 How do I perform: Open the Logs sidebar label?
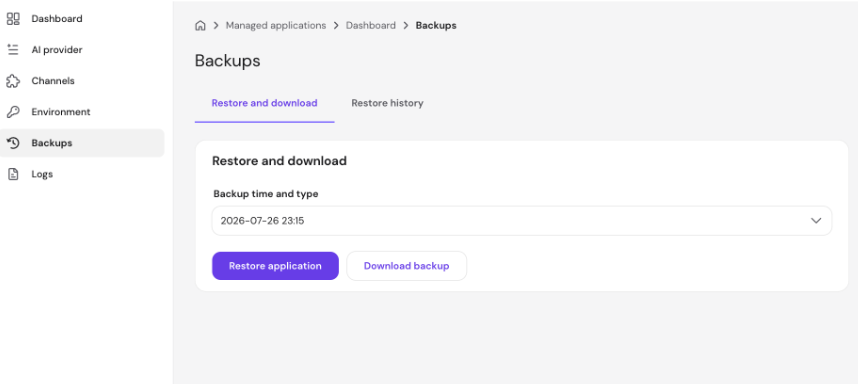click(x=42, y=174)
